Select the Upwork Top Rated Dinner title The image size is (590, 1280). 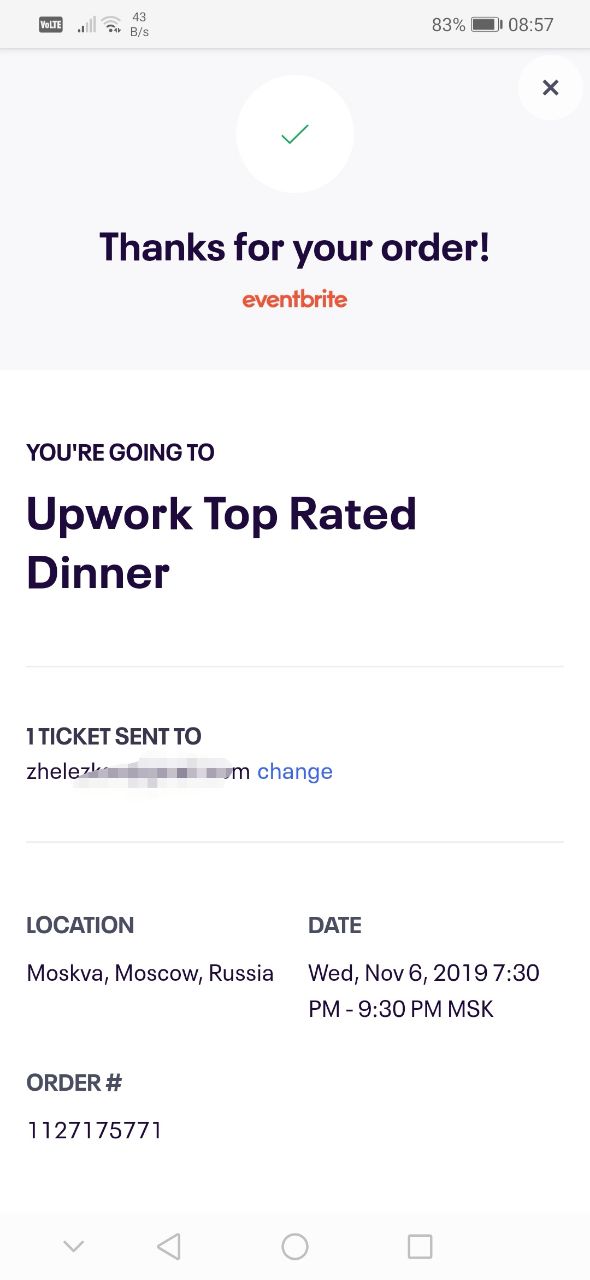coord(222,543)
